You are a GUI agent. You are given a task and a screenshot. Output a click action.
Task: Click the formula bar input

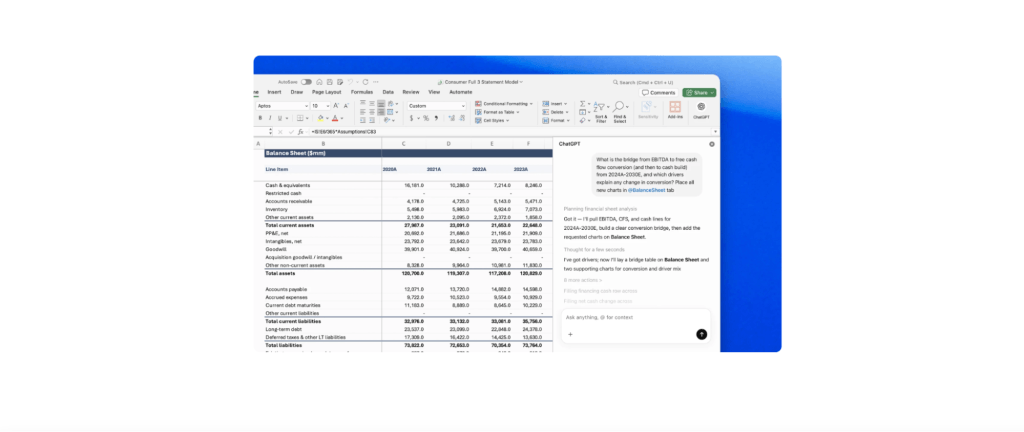click(509, 132)
